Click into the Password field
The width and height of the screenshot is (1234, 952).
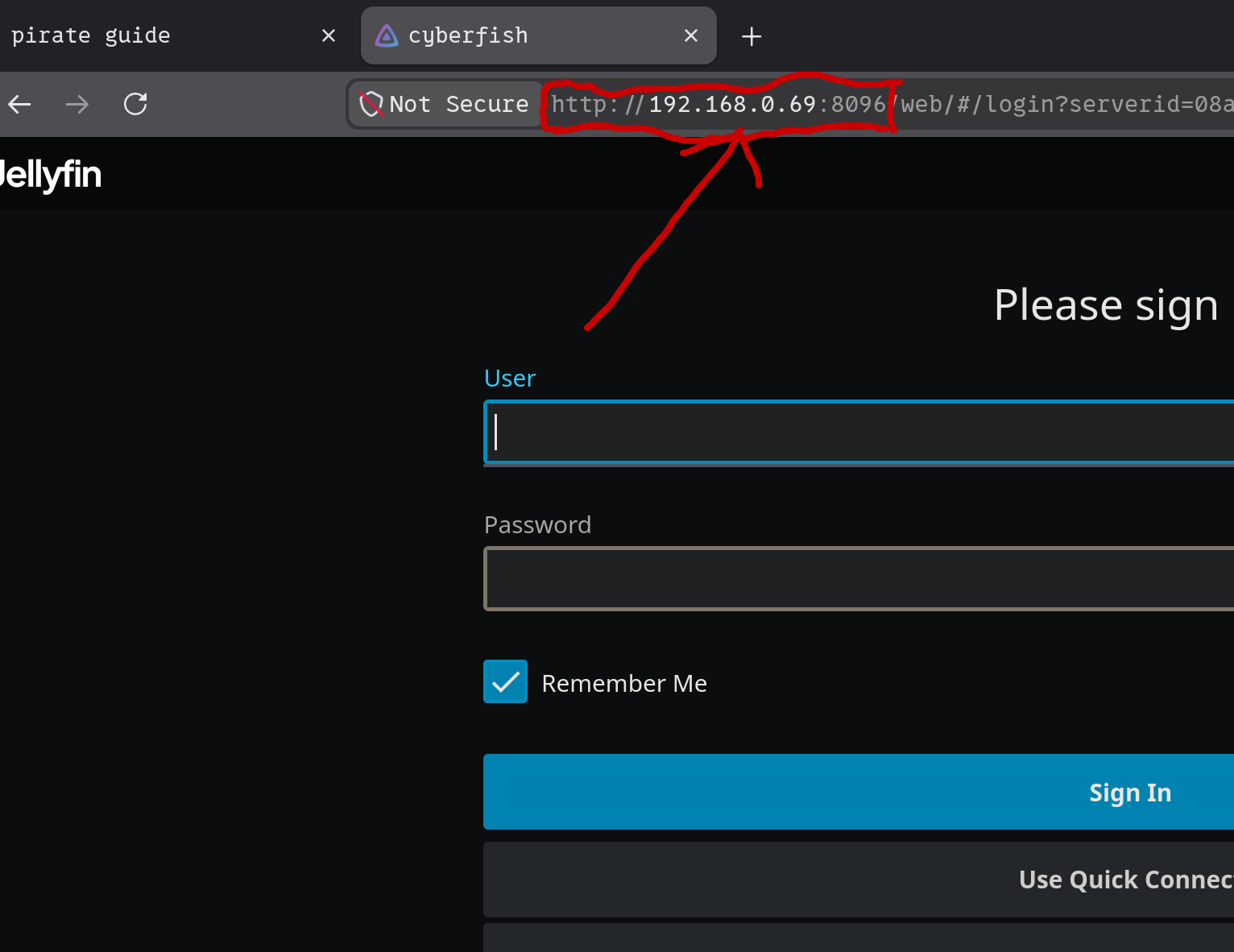point(859,579)
